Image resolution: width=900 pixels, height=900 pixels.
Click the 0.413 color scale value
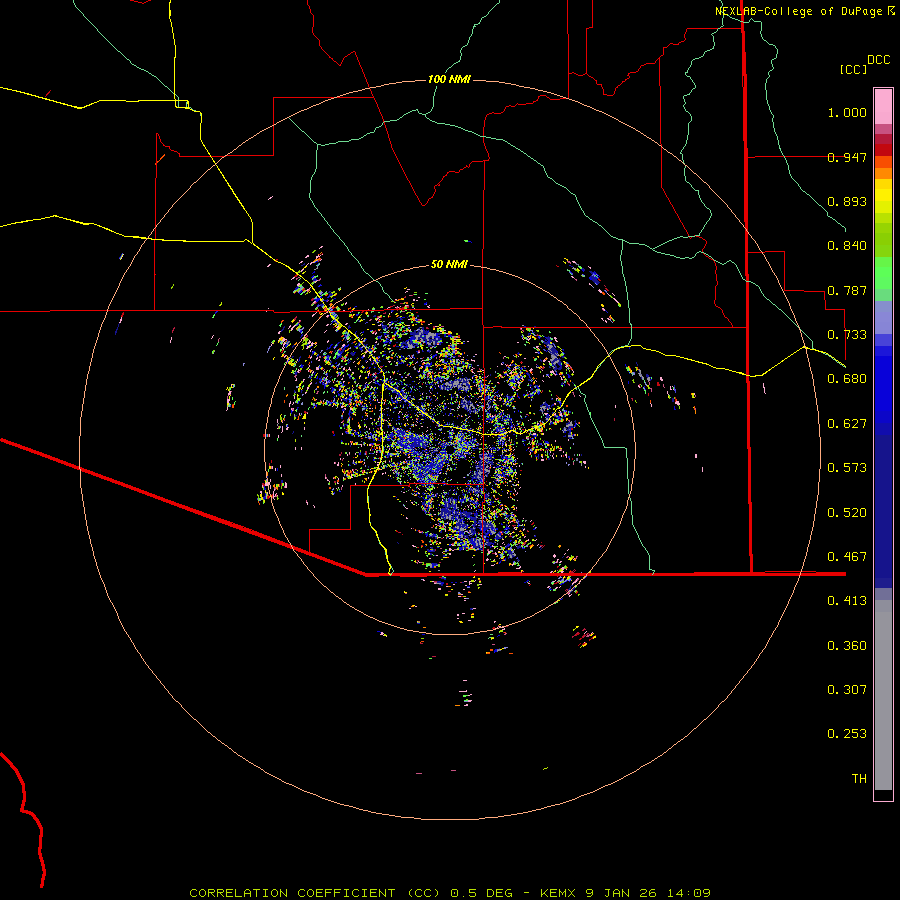click(x=847, y=601)
